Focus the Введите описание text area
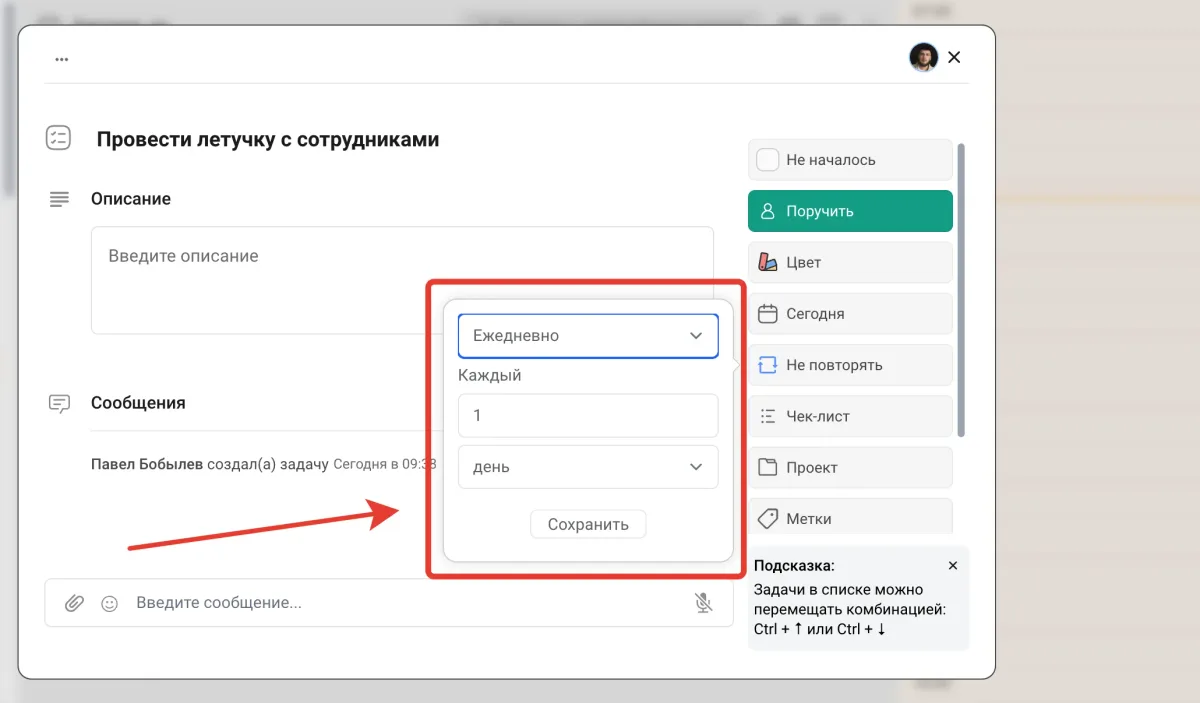The height and width of the screenshot is (703, 1200). pos(402,280)
